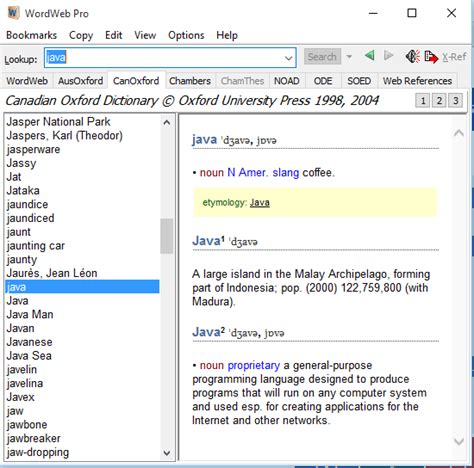This screenshot has width=474, height=468.
Task: Click the 'proprietary' label link
Action: tap(254, 365)
